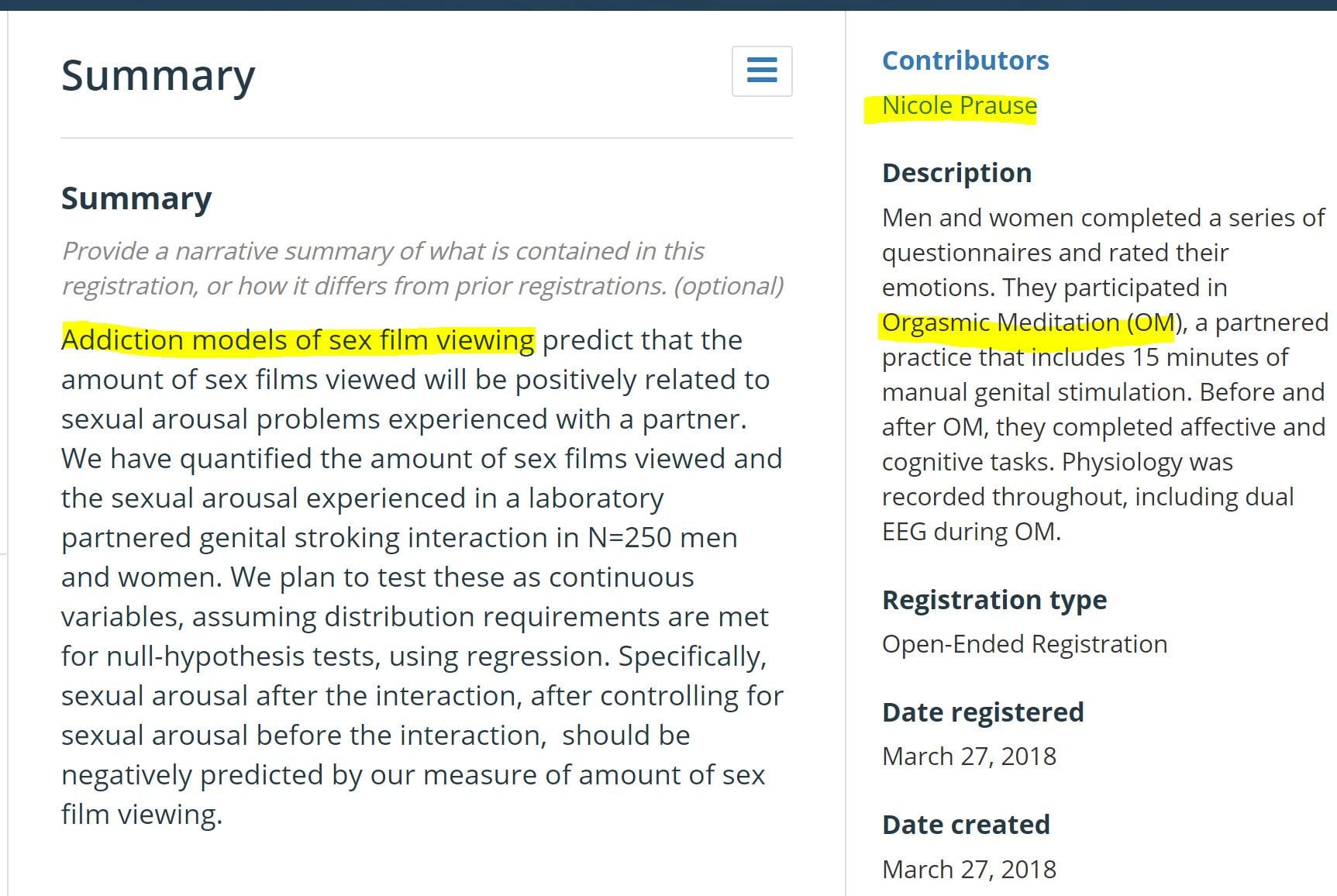Image resolution: width=1337 pixels, height=896 pixels.
Task: Open the hamburger menu beside Summary title
Action: coord(761,71)
